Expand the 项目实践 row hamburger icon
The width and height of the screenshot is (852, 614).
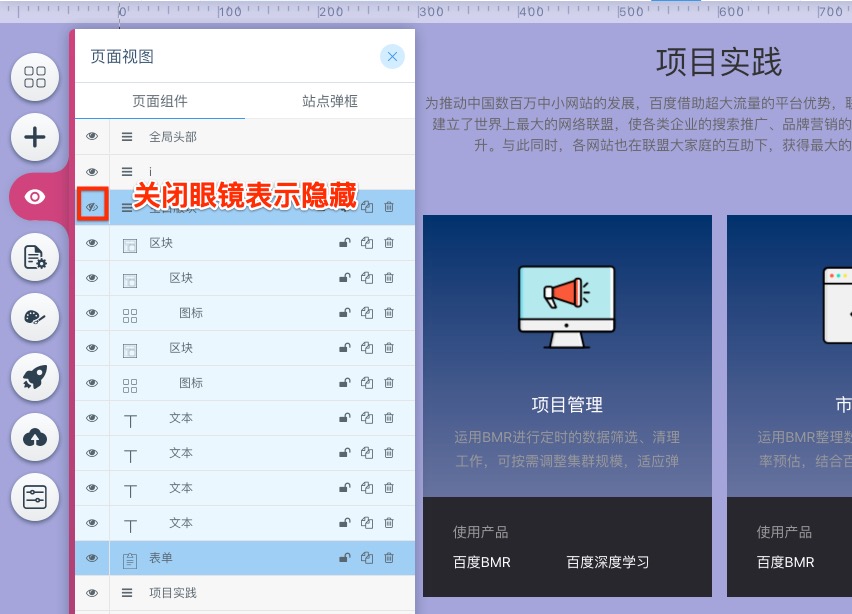coord(127,593)
